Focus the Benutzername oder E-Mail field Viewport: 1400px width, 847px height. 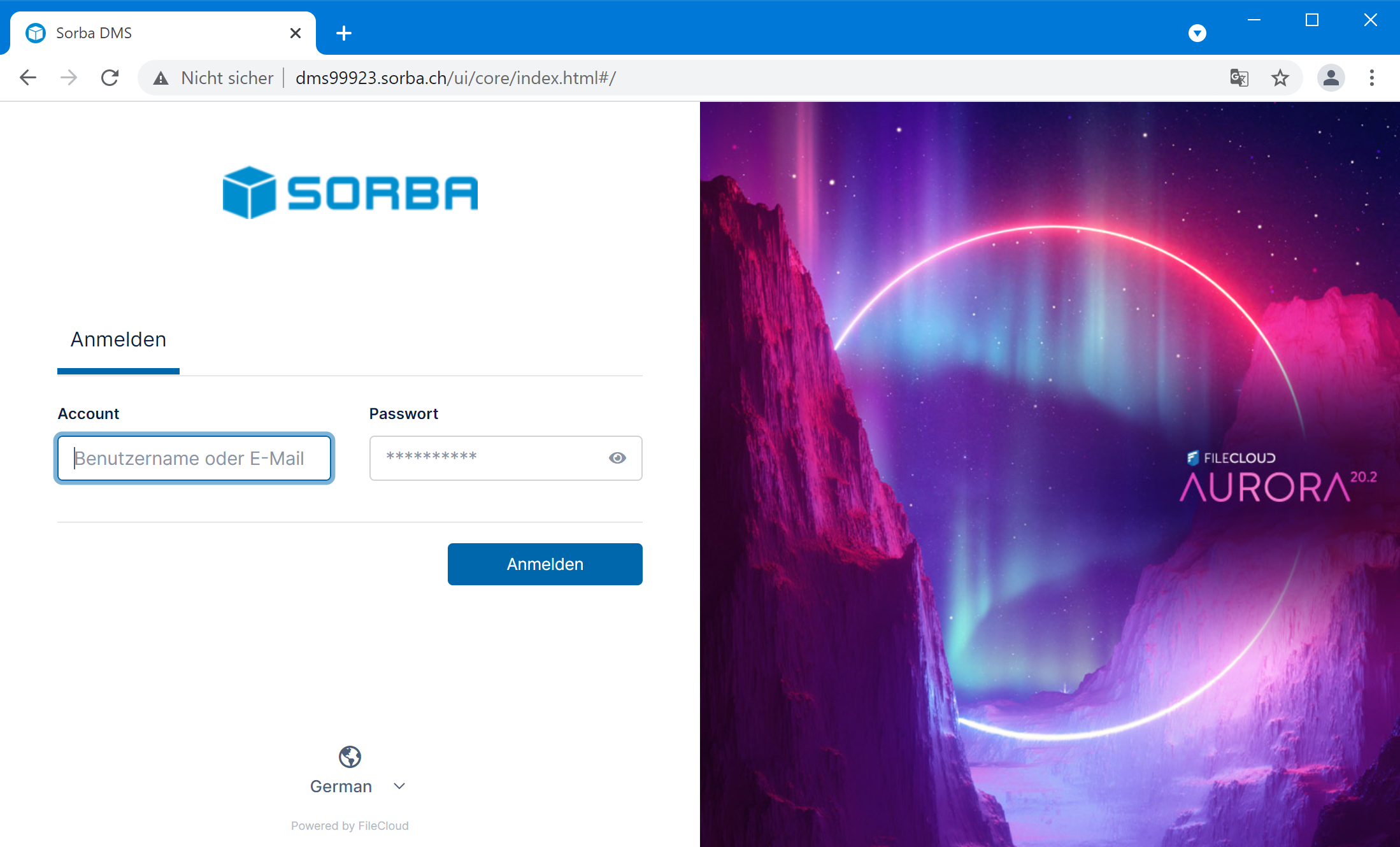(194, 458)
